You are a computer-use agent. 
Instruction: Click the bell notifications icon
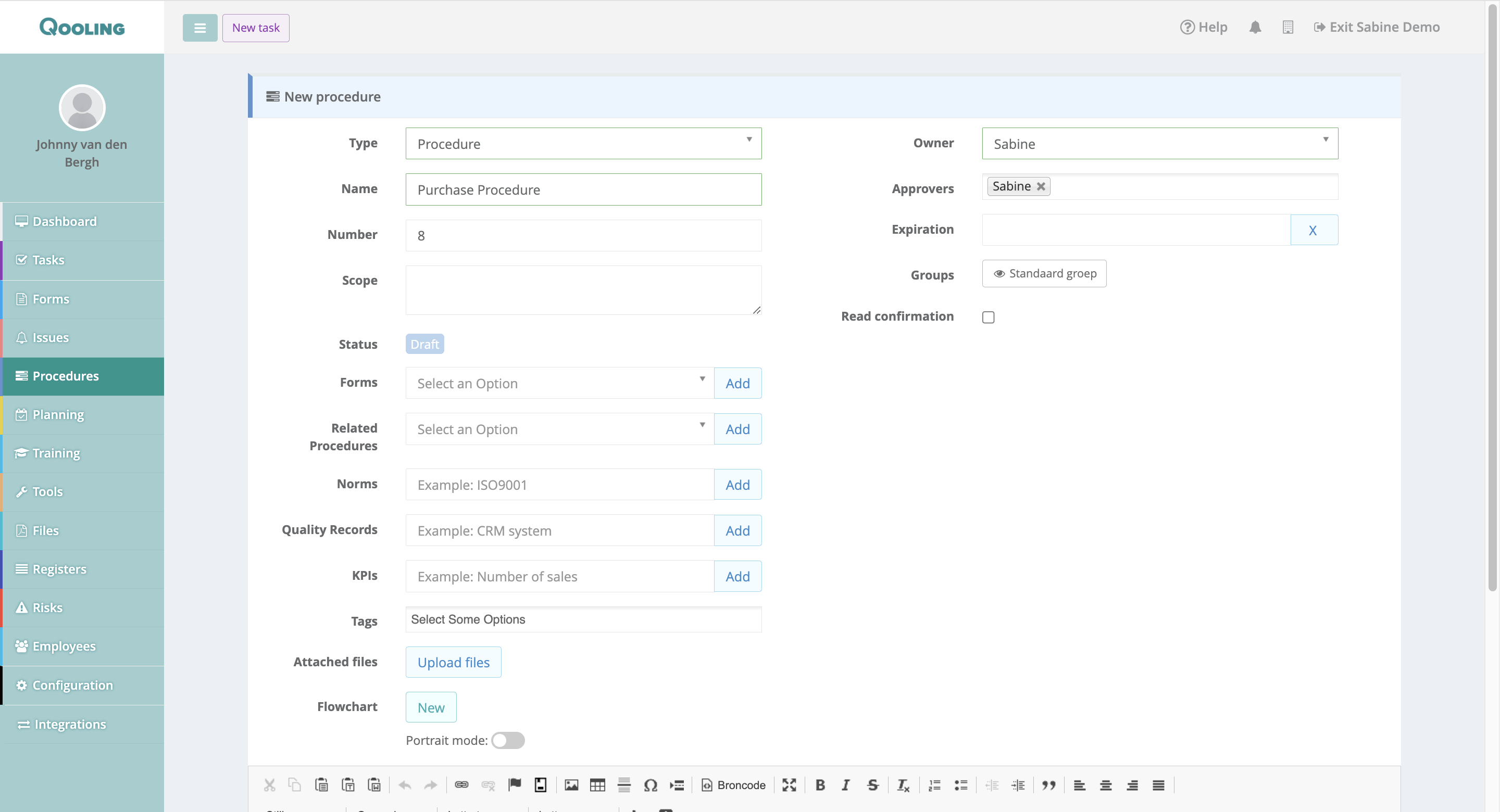pos(1255,28)
